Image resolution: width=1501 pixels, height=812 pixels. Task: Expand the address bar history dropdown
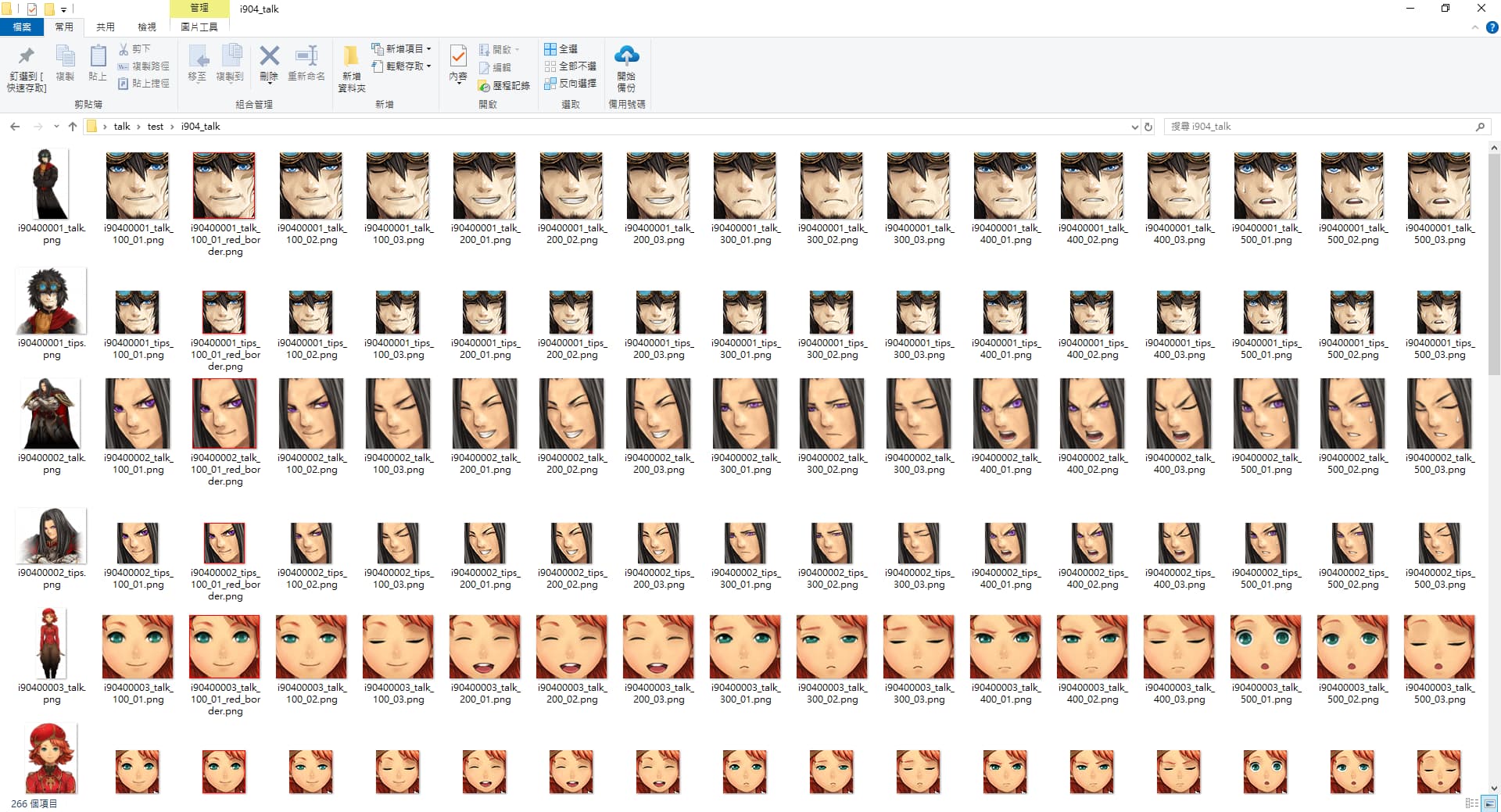tap(1134, 127)
